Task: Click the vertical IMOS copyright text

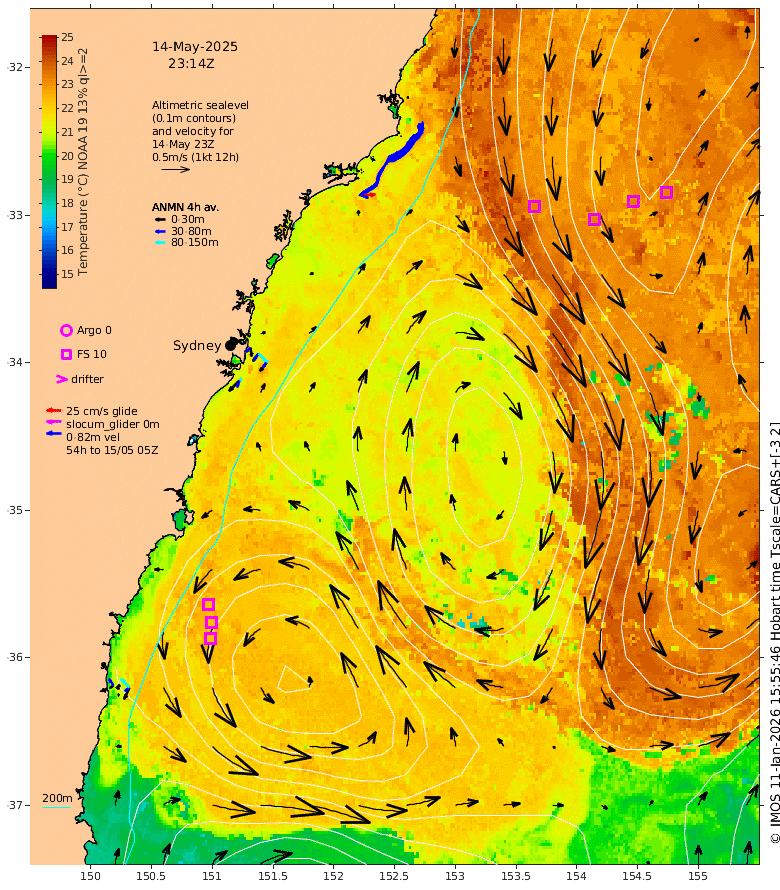Action: 774,632
